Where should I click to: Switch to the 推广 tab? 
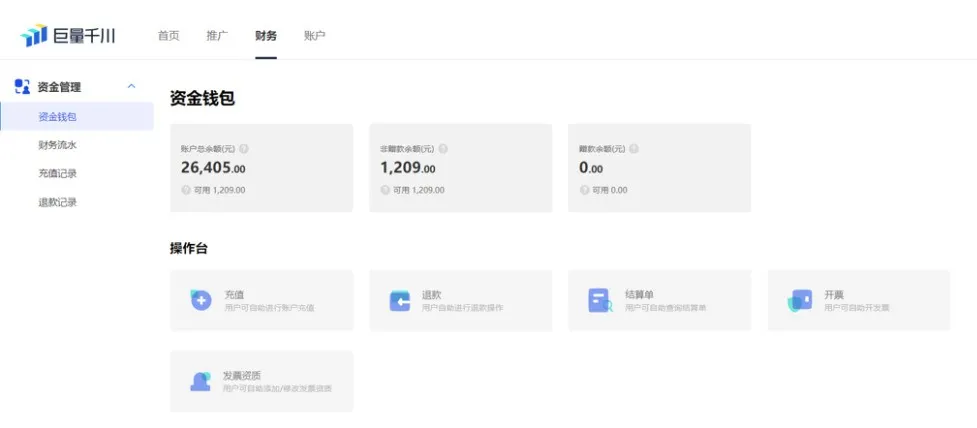(217, 36)
